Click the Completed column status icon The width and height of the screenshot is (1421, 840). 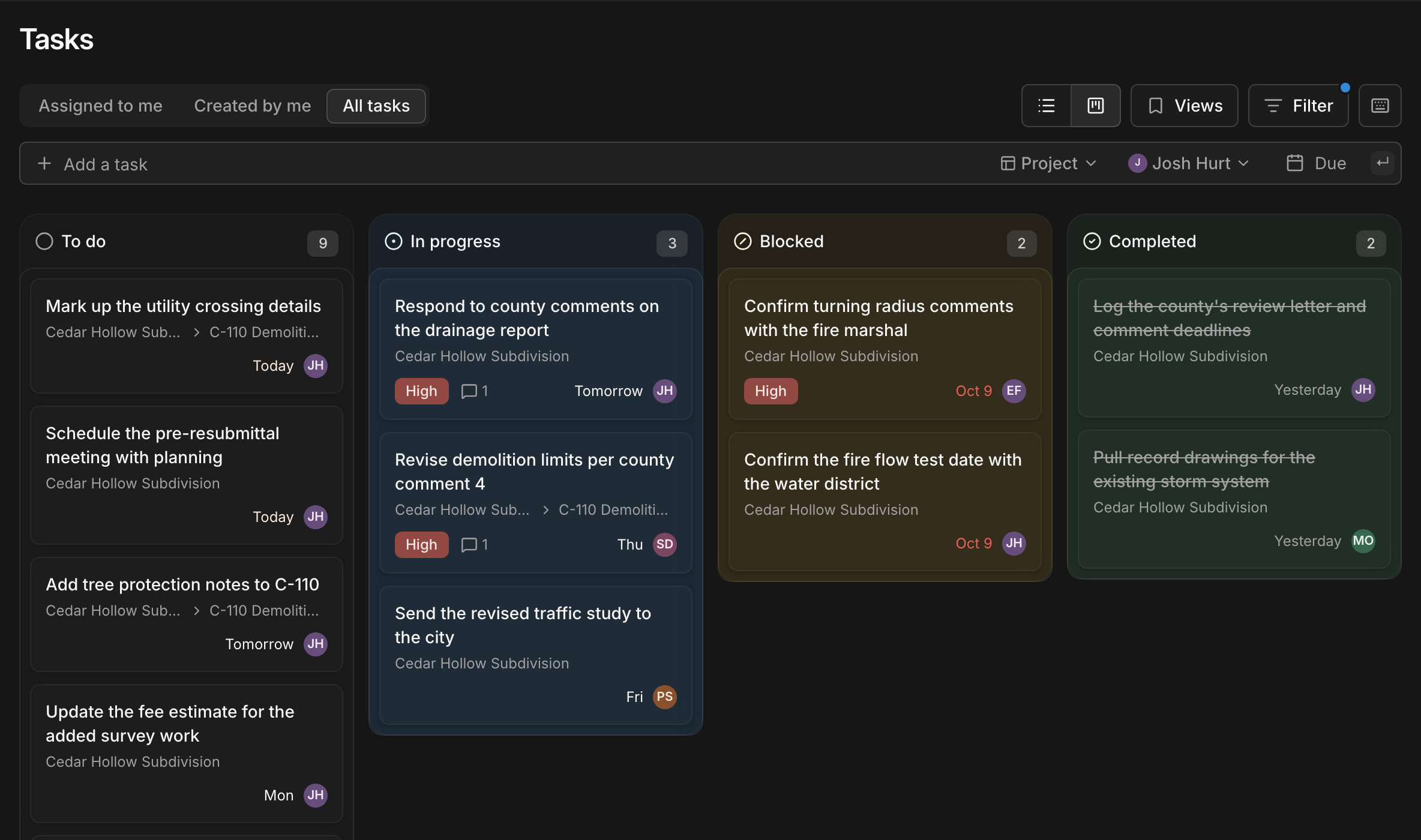pyautogui.click(x=1092, y=241)
